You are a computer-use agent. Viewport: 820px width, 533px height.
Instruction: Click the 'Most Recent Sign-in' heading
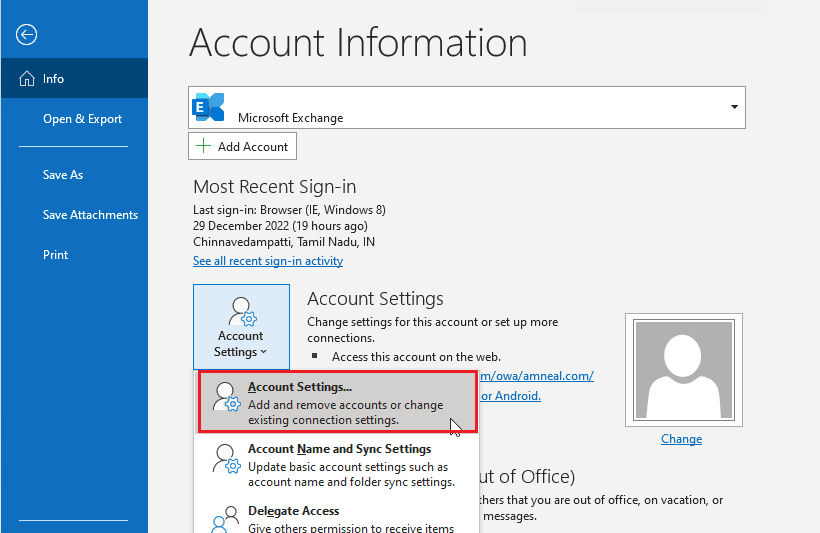point(275,187)
